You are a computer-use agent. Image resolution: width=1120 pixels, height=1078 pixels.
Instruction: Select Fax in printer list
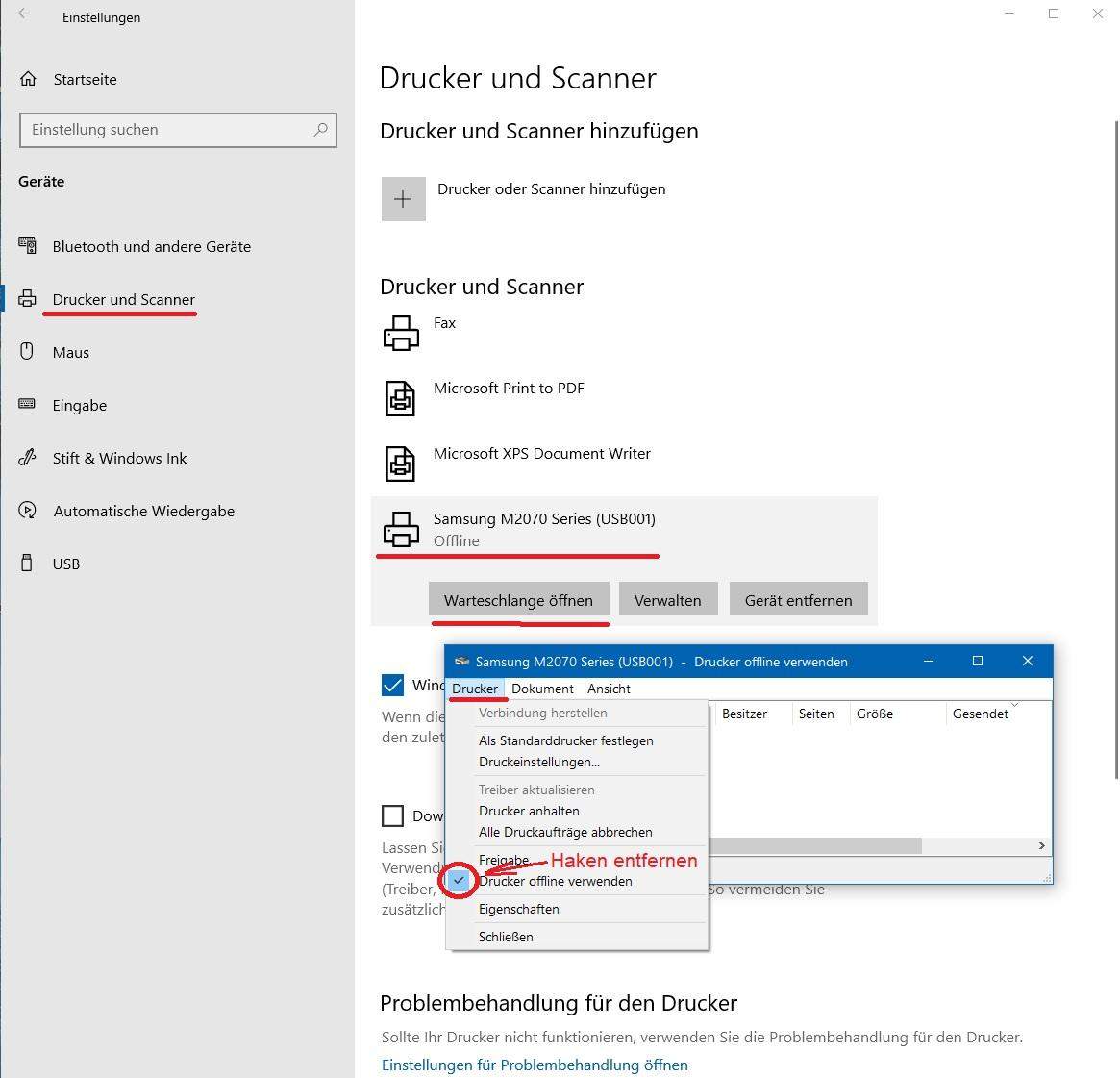[x=444, y=323]
